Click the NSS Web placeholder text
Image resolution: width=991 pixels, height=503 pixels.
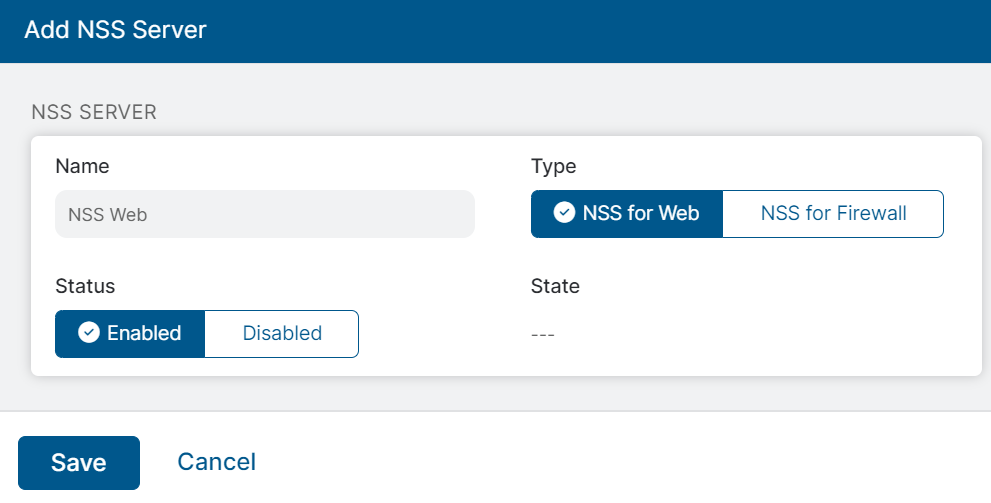[x=108, y=214]
